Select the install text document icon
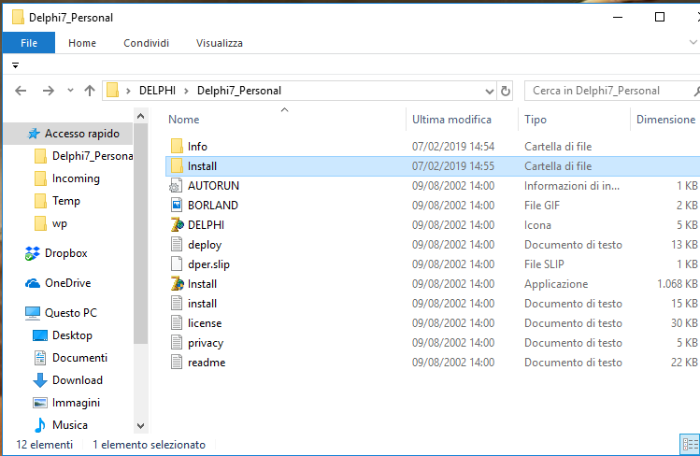The height and width of the screenshot is (456, 700). tap(177, 303)
